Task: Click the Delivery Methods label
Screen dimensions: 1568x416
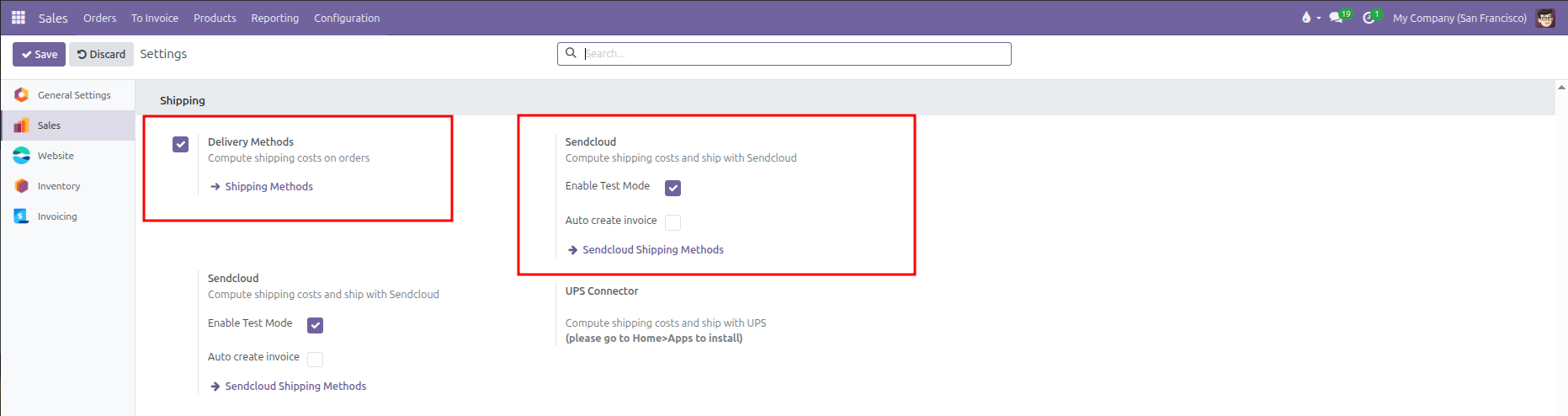Action: (x=251, y=142)
